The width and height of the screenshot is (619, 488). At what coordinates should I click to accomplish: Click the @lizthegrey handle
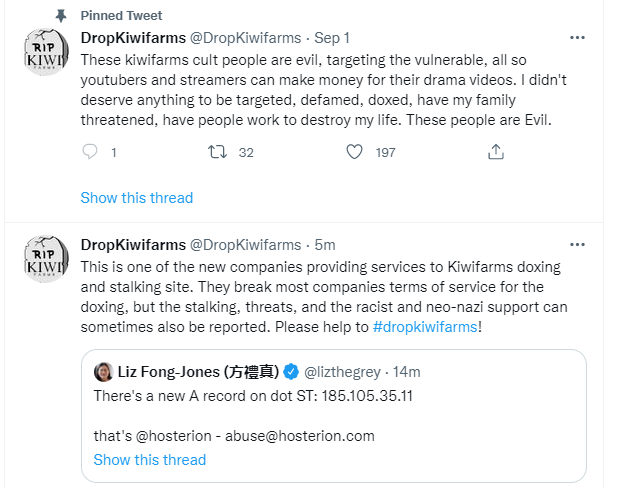coord(344,372)
